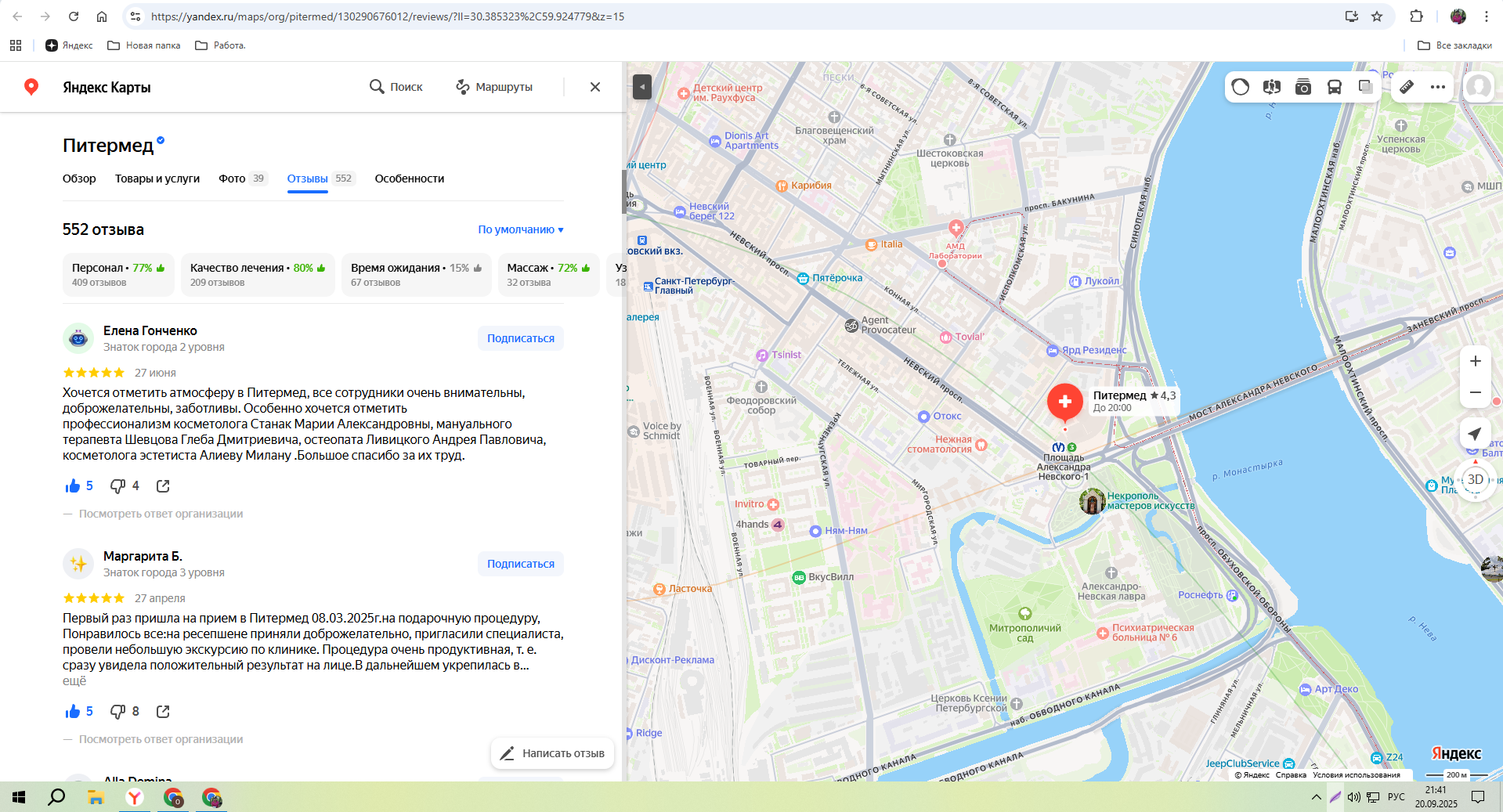1503x812 pixels.
Task: Toggle 3D map view
Action: (x=1475, y=479)
